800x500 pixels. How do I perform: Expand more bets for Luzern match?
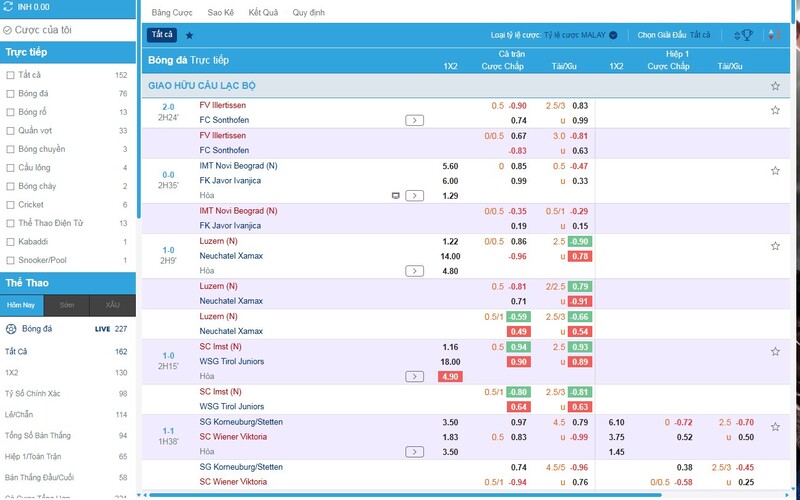click(x=414, y=271)
